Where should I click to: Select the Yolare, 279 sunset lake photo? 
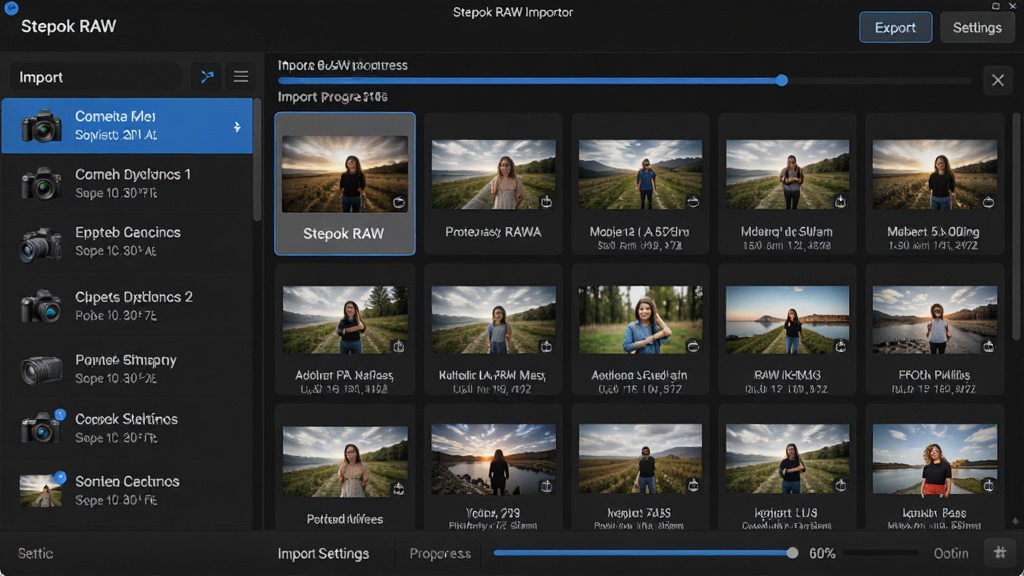pyautogui.click(x=493, y=467)
